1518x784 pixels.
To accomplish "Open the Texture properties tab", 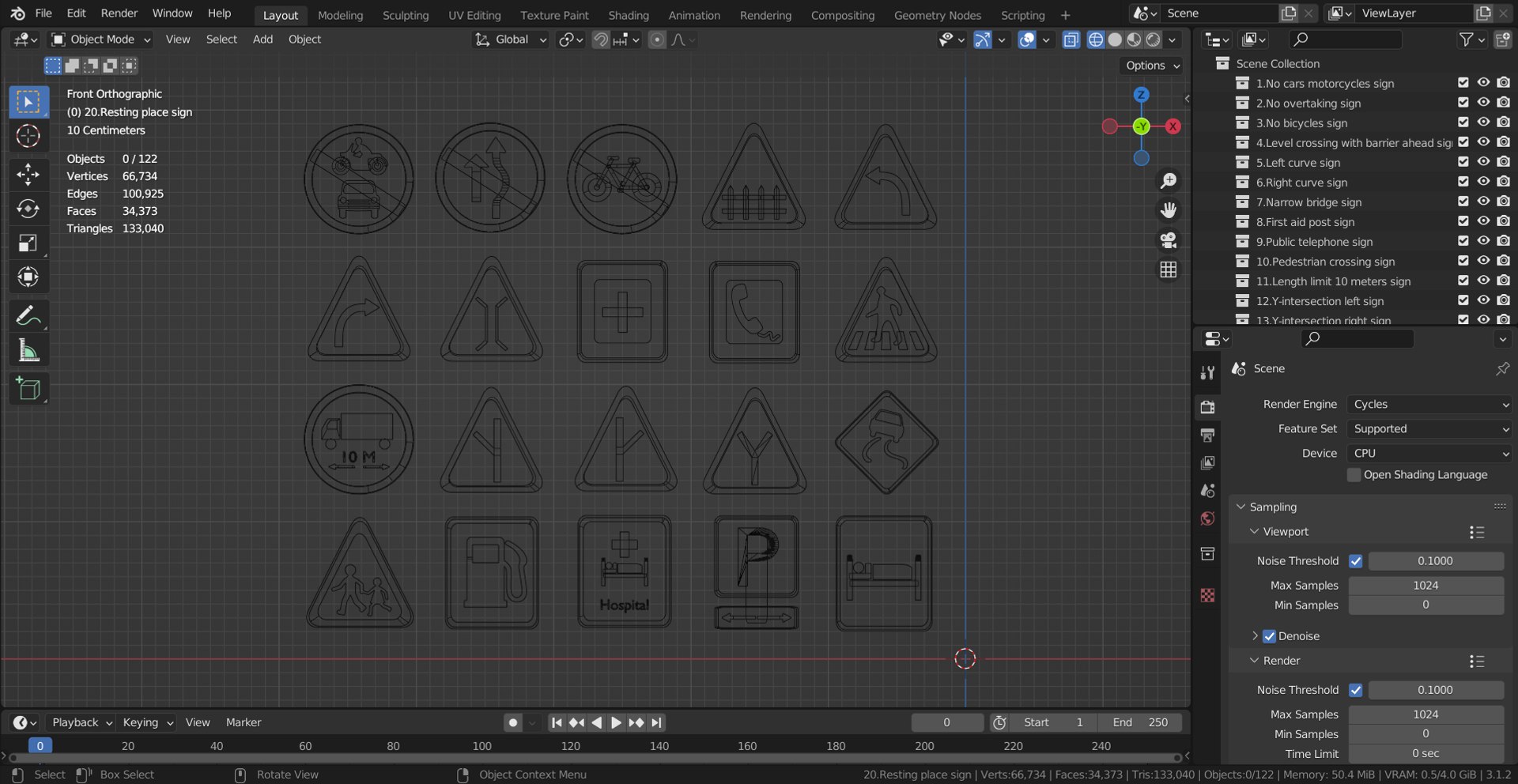I will coord(1207,595).
